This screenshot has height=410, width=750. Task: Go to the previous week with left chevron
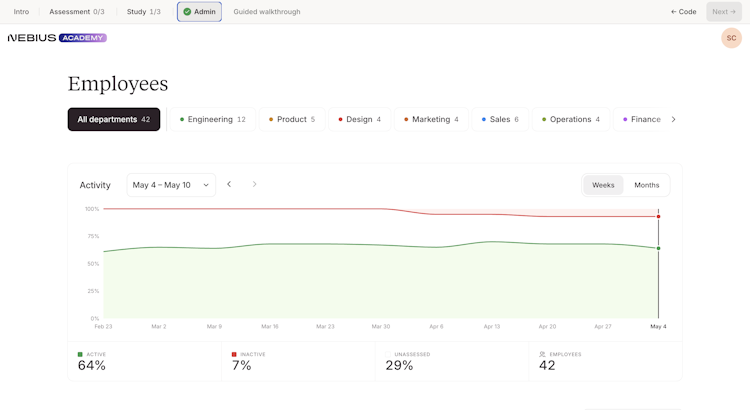pos(229,184)
